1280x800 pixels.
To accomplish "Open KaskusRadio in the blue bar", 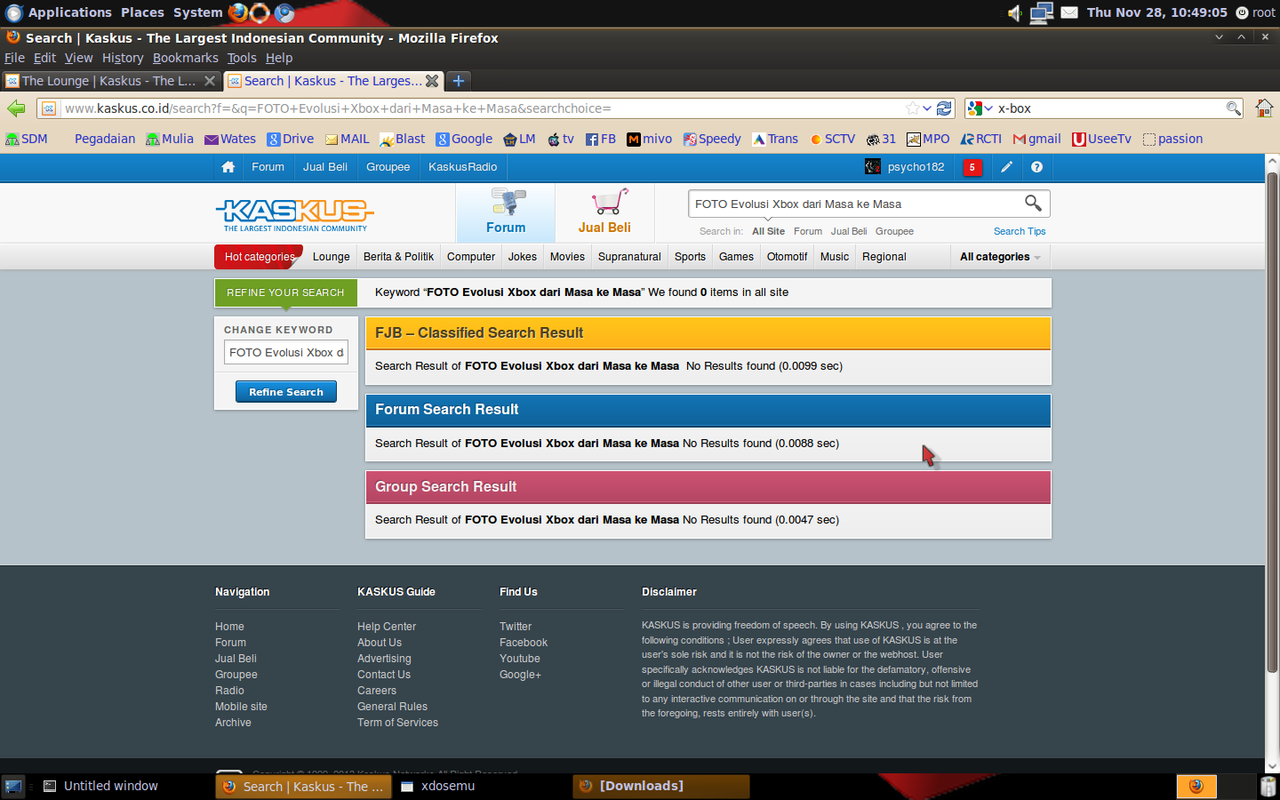I will 463,167.
